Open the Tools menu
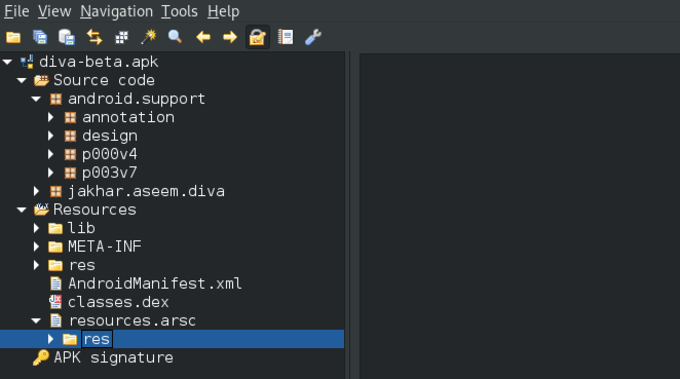The height and width of the screenshot is (379, 680). click(x=180, y=11)
